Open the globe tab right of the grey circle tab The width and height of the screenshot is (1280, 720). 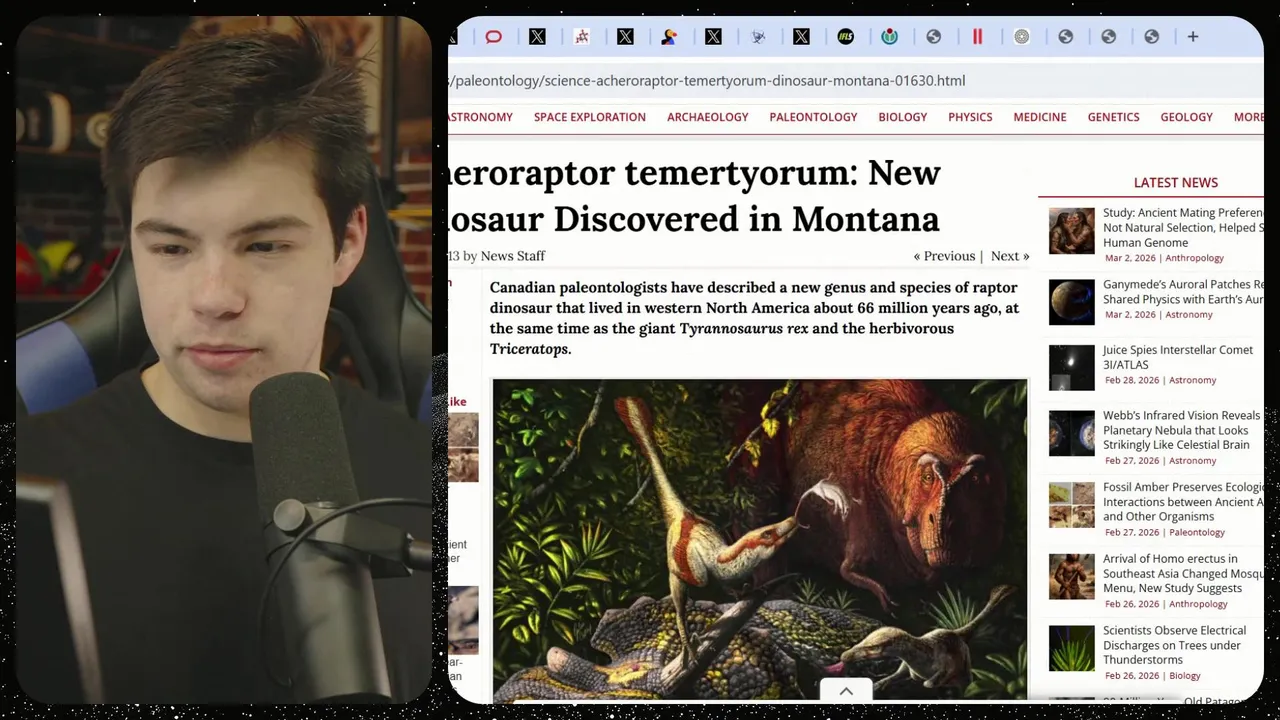1065,37
